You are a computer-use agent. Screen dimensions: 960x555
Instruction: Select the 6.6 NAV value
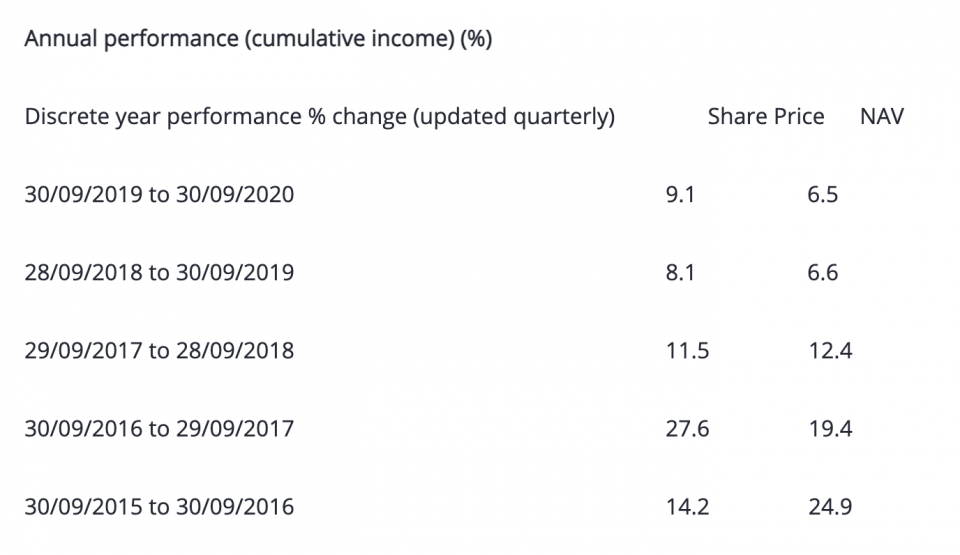click(822, 272)
